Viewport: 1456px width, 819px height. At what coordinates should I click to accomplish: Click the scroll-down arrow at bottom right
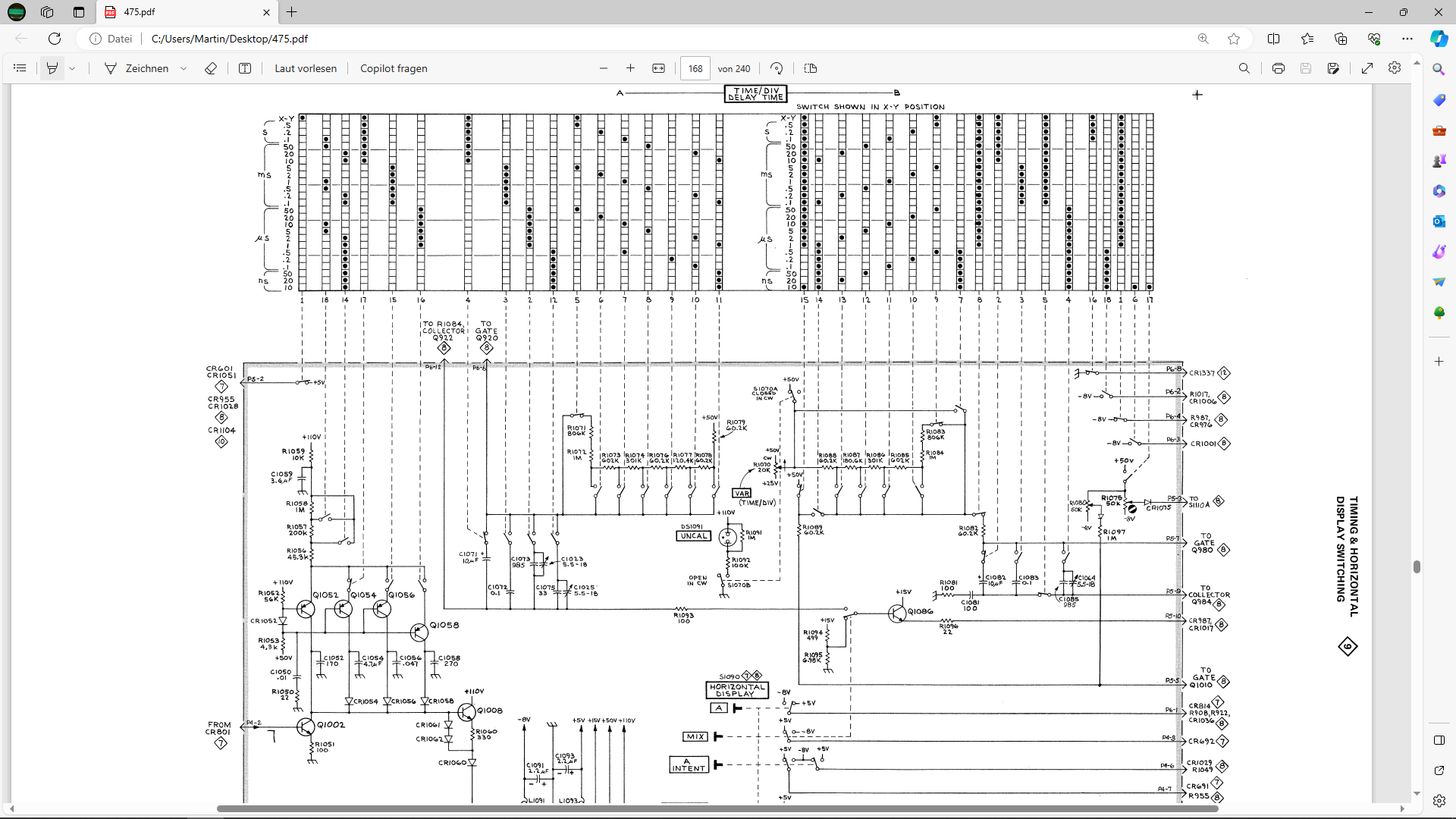tap(1416, 794)
